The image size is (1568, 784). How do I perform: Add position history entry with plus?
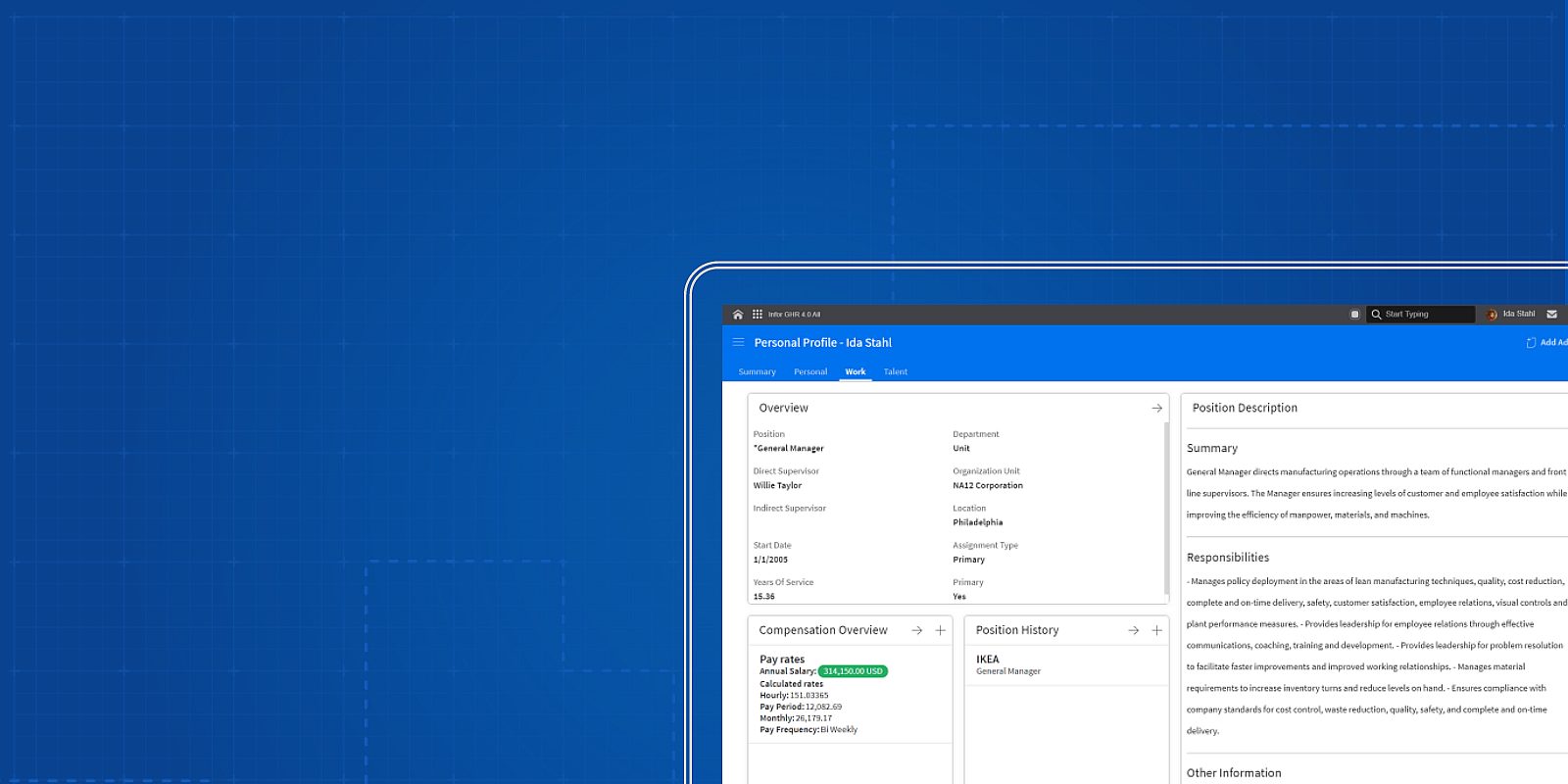1156,630
